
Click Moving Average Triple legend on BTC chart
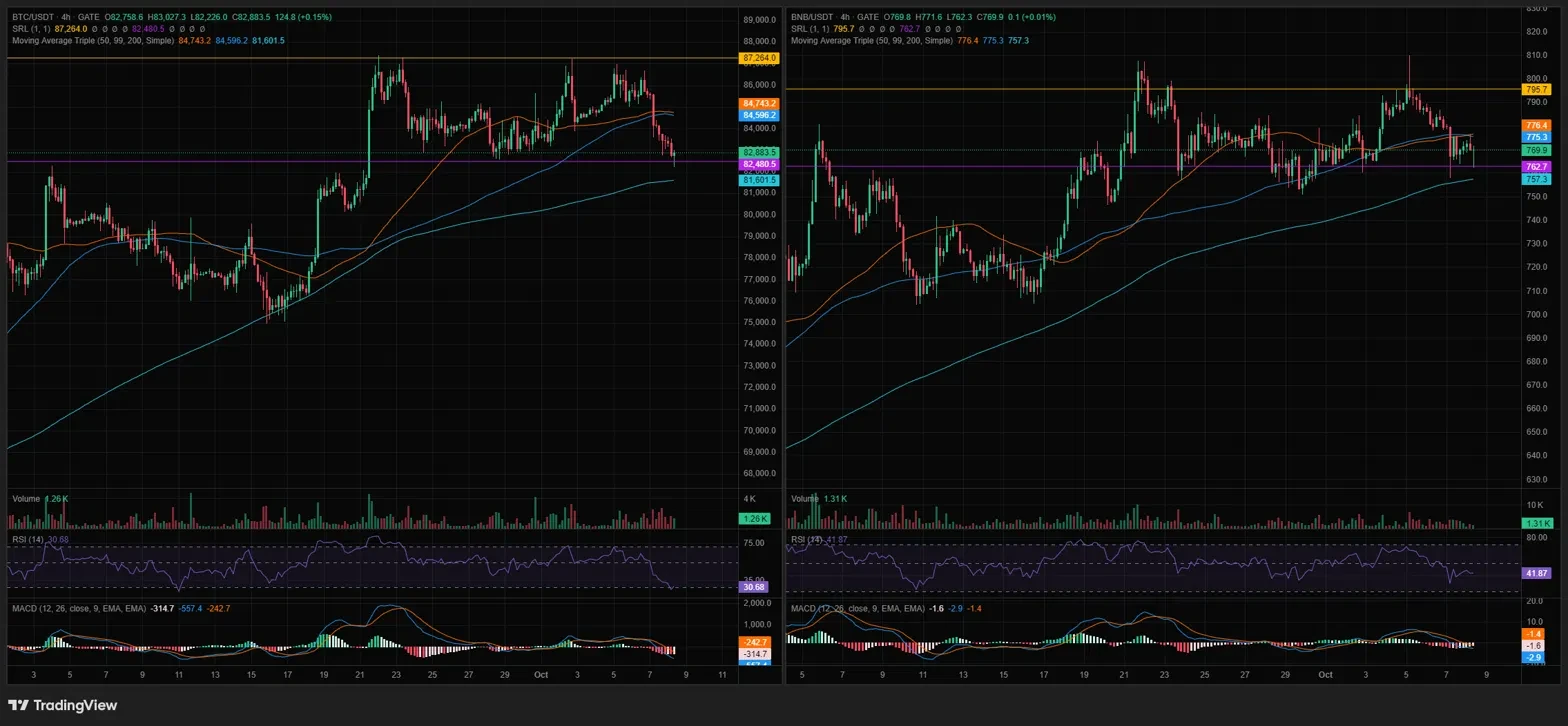point(93,40)
